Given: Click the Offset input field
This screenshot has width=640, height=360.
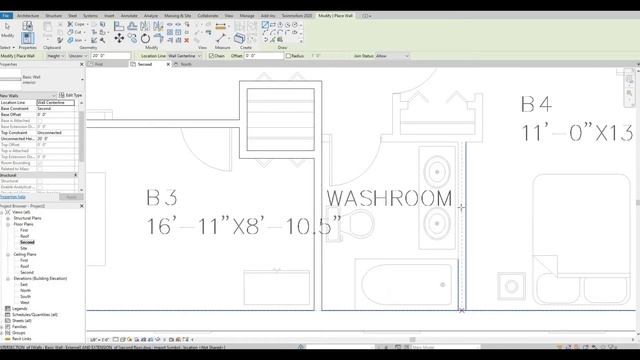Looking at the screenshot, I should tap(264, 56).
